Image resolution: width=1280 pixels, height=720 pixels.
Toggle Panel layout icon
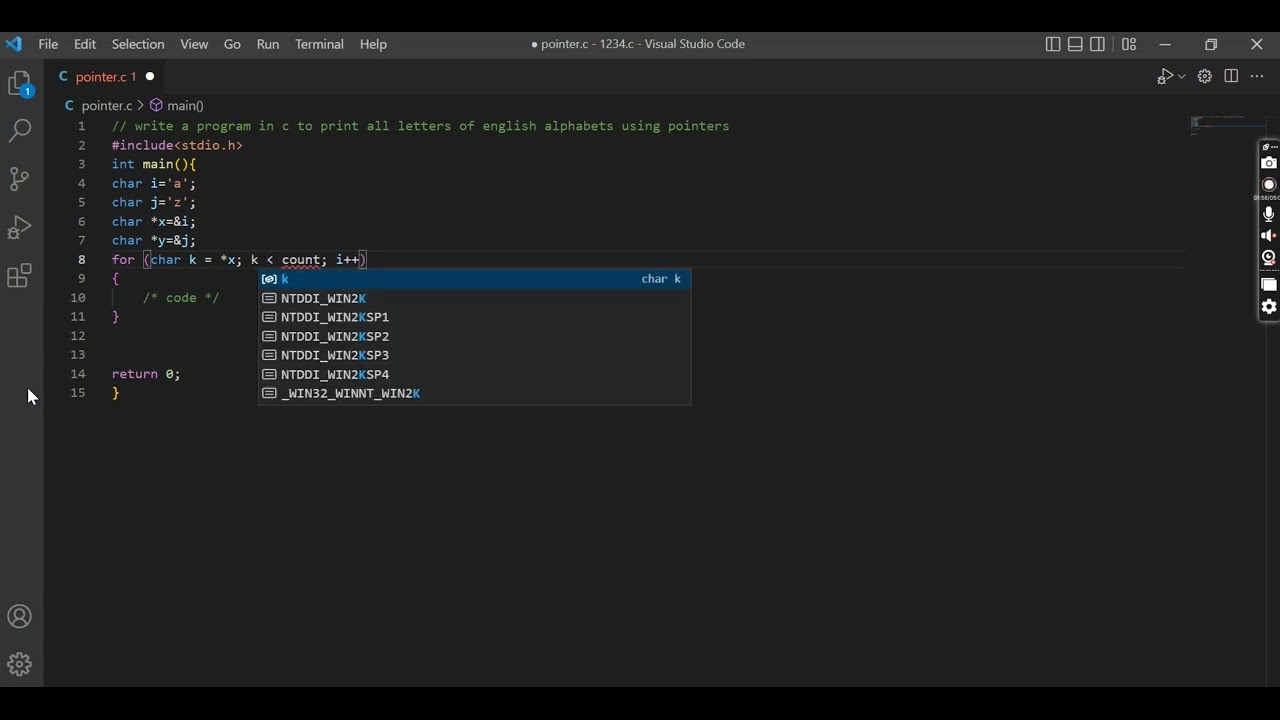pyautogui.click(x=1076, y=44)
